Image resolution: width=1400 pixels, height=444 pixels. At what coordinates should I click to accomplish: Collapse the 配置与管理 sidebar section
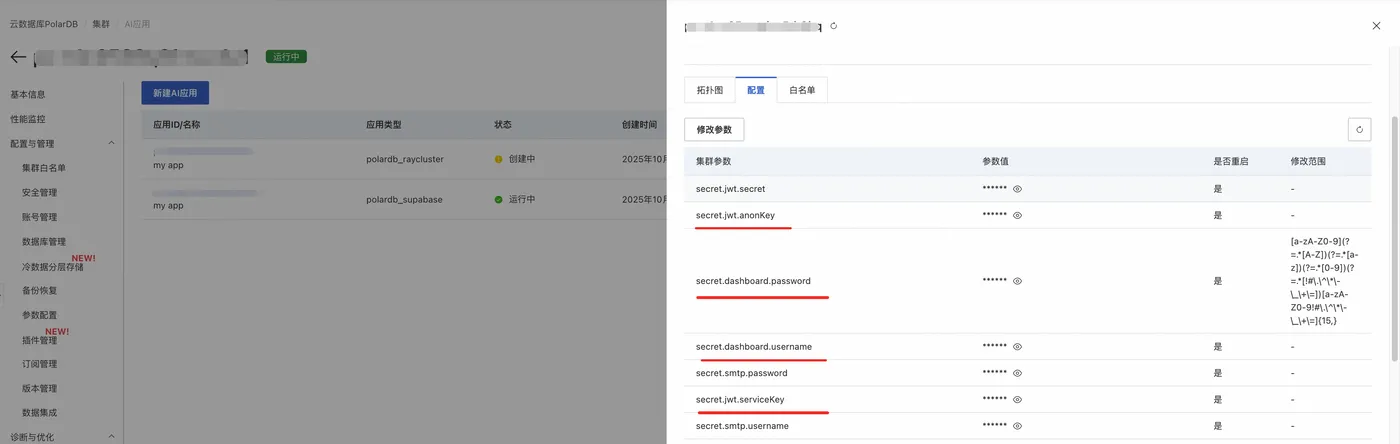pyautogui.click(x=111, y=143)
